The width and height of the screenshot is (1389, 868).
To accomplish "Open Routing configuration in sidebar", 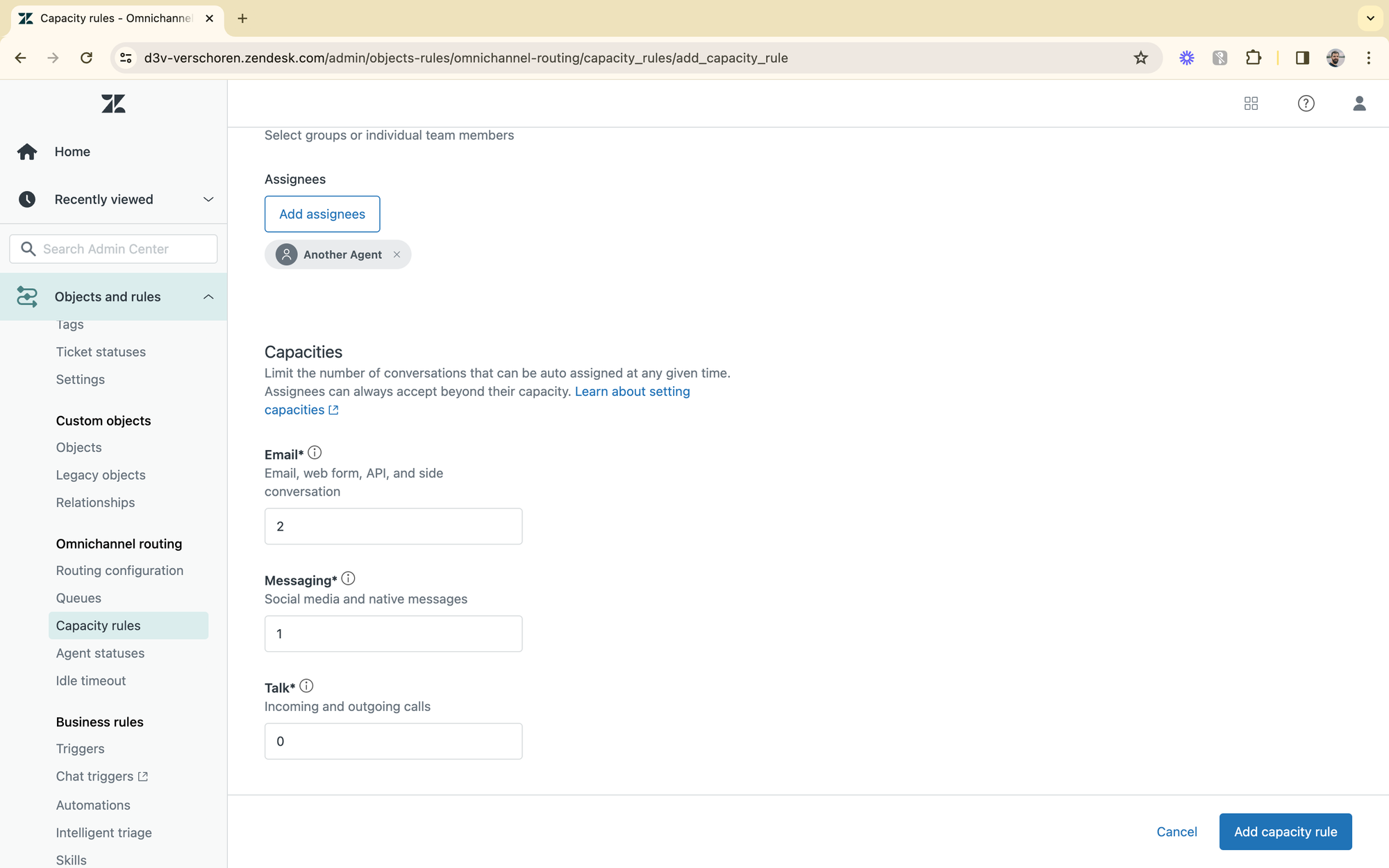I will [x=119, y=570].
